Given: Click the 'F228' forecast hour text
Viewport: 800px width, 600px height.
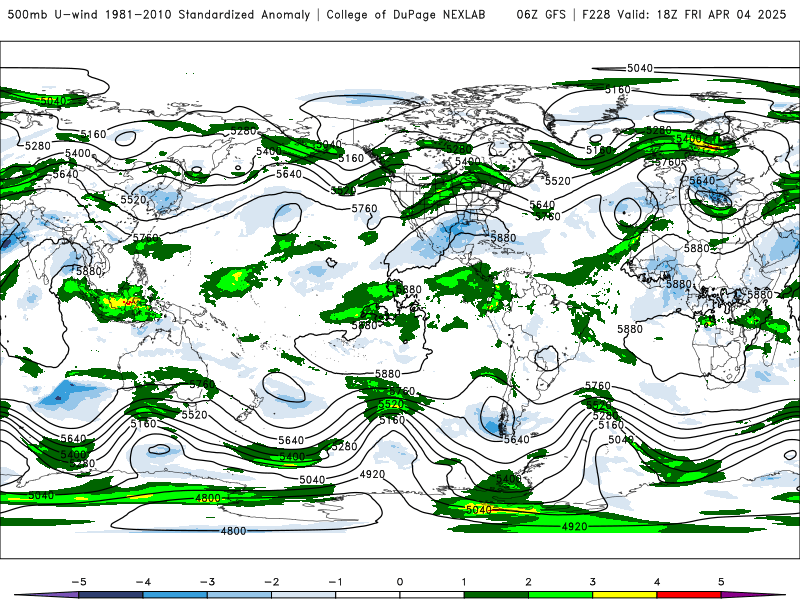Looking at the screenshot, I should [x=596, y=14].
